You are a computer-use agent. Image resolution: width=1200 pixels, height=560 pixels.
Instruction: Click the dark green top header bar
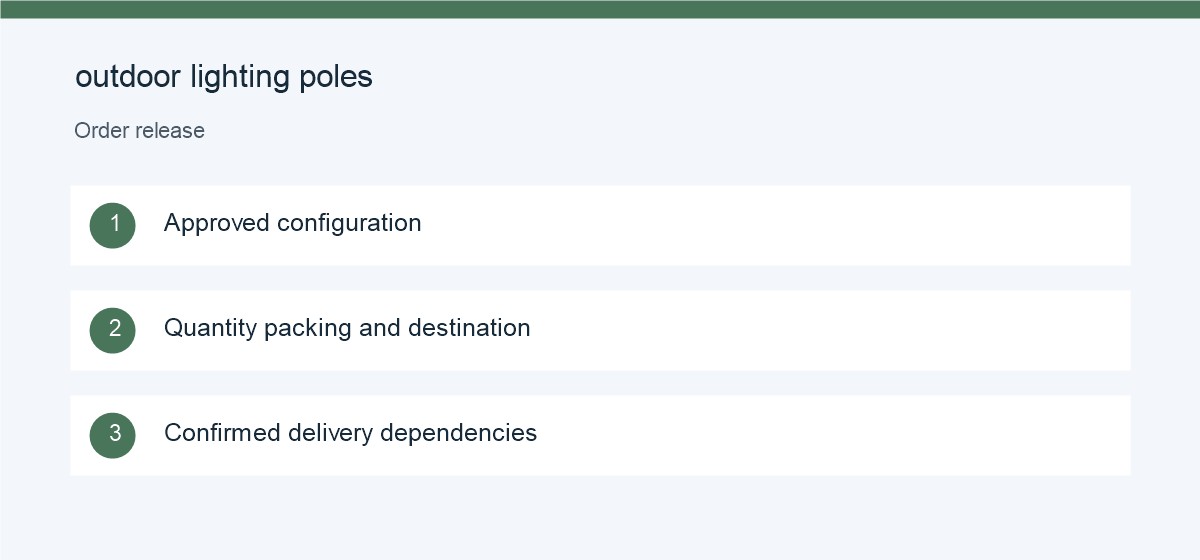[x=600, y=9]
